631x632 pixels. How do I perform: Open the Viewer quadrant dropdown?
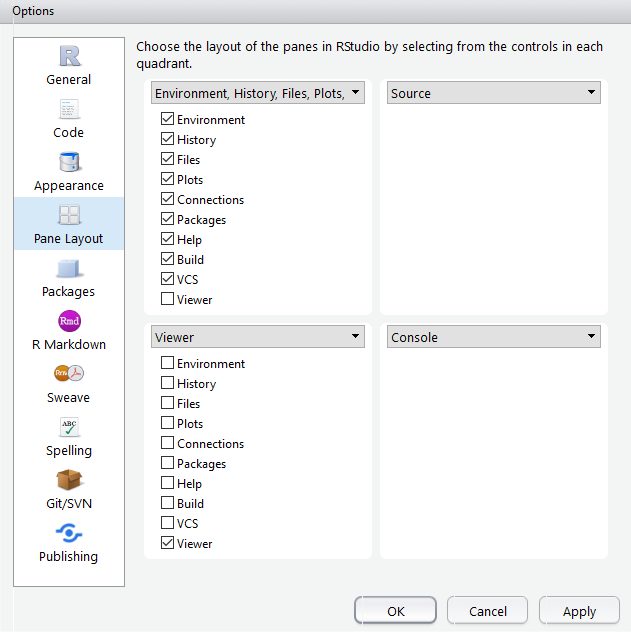(x=258, y=337)
